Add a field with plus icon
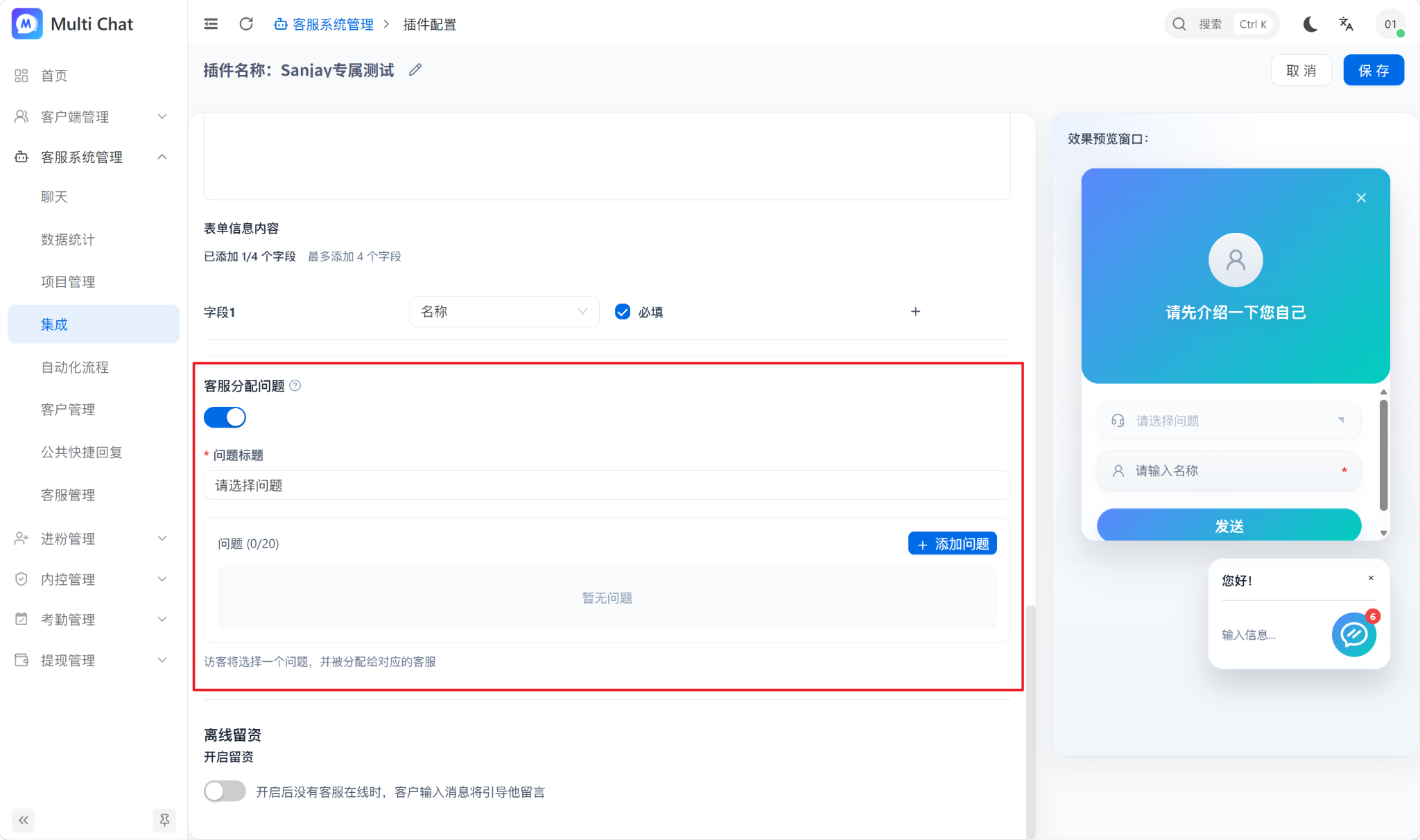This screenshot has height=840, width=1420. tap(915, 312)
